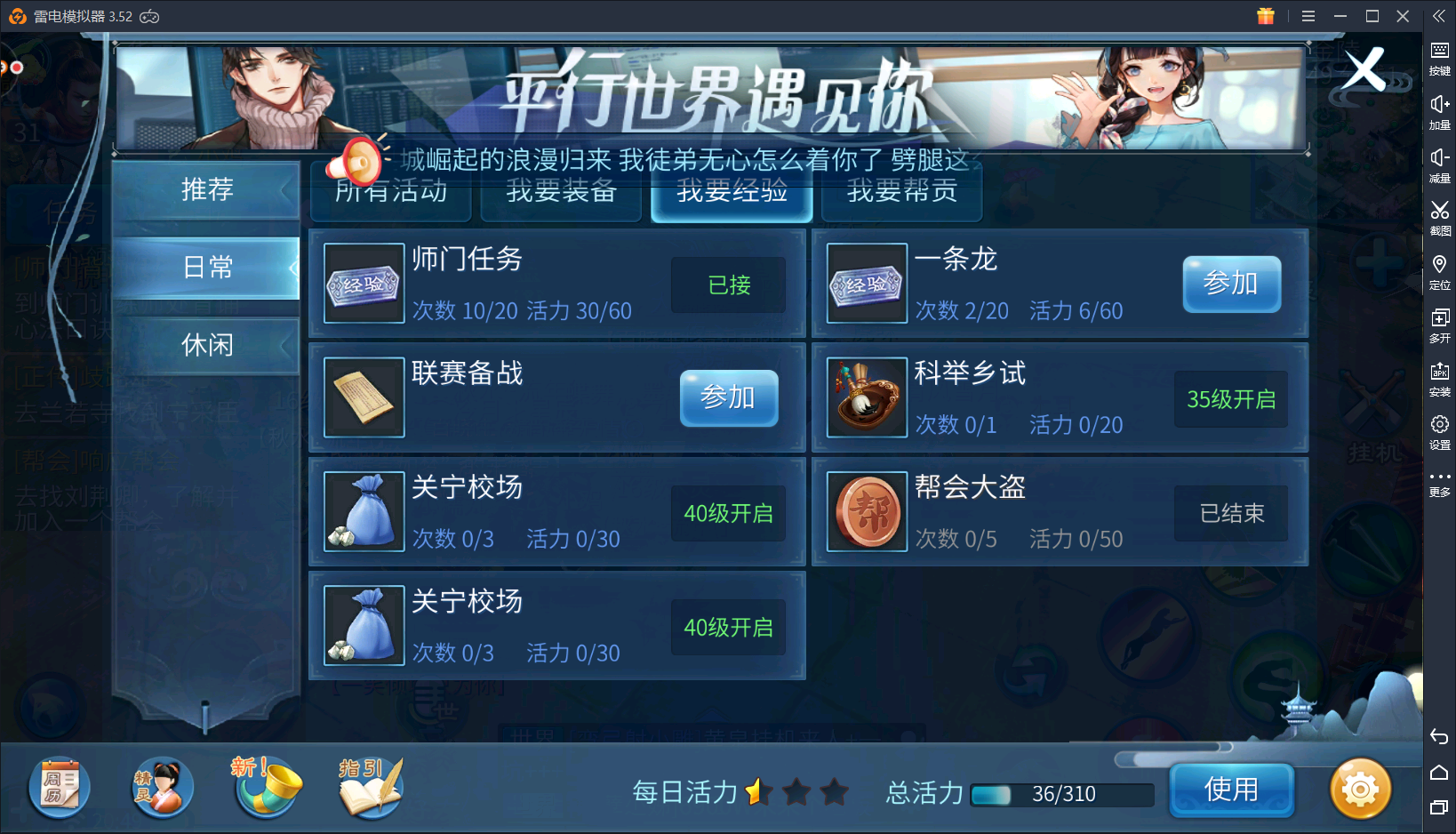Screen dimensions: 1456x834
Task: Select the 推荐 side category
Action: (x=207, y=189)
